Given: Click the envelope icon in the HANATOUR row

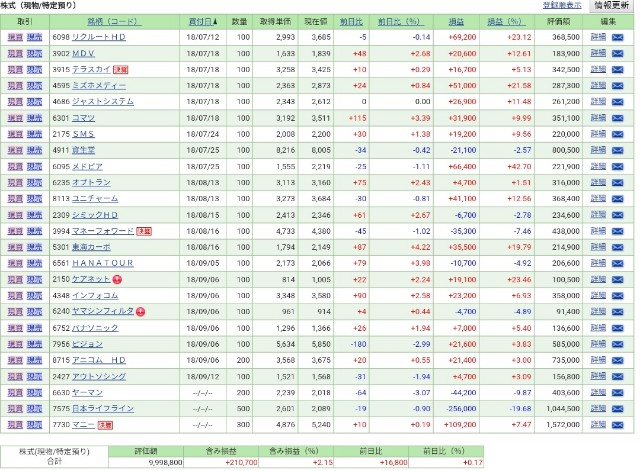Looking at the screenshot, I should (x=617, y=264).
